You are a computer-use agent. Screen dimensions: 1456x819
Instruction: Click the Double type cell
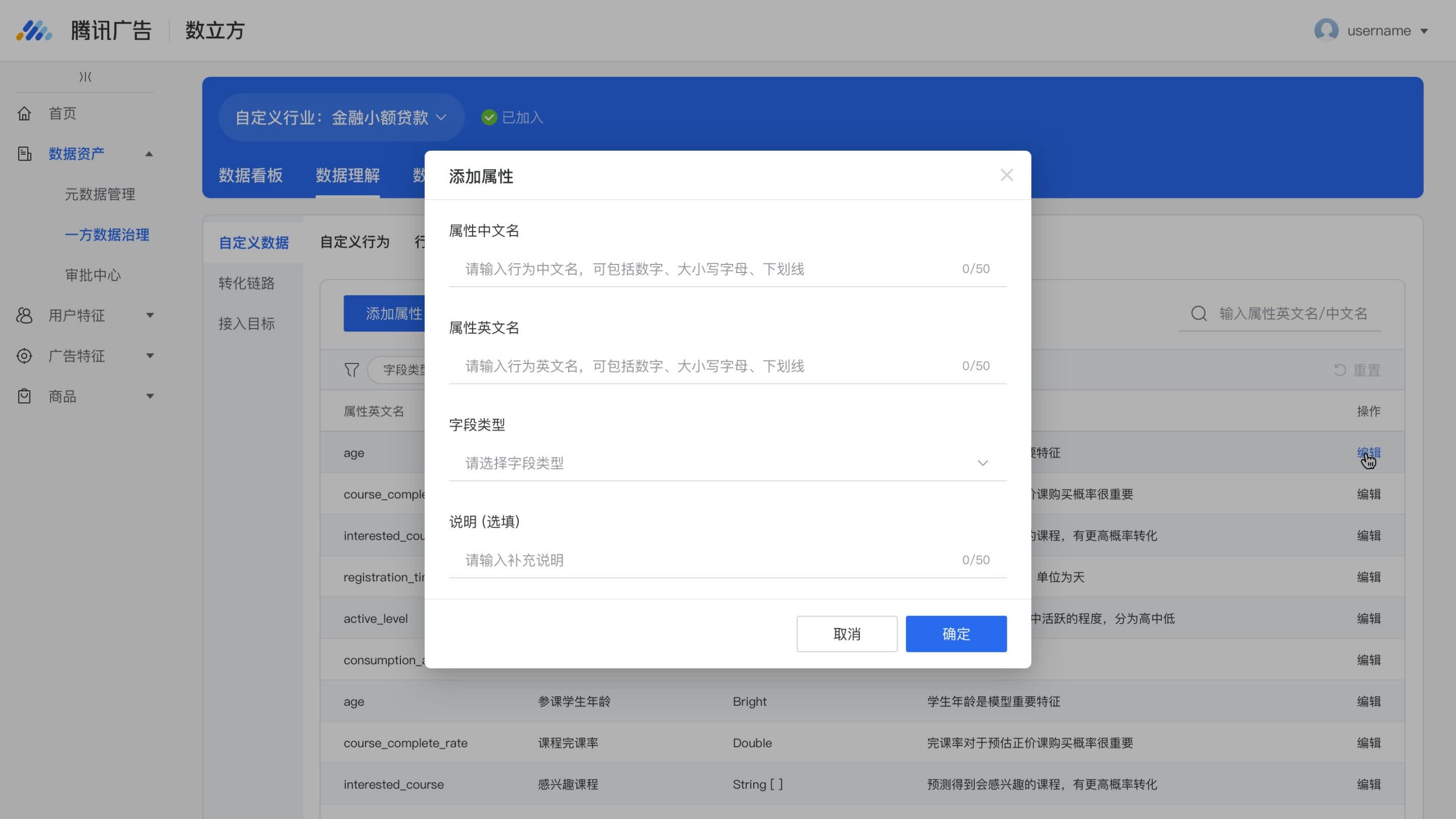coord(752,743)
